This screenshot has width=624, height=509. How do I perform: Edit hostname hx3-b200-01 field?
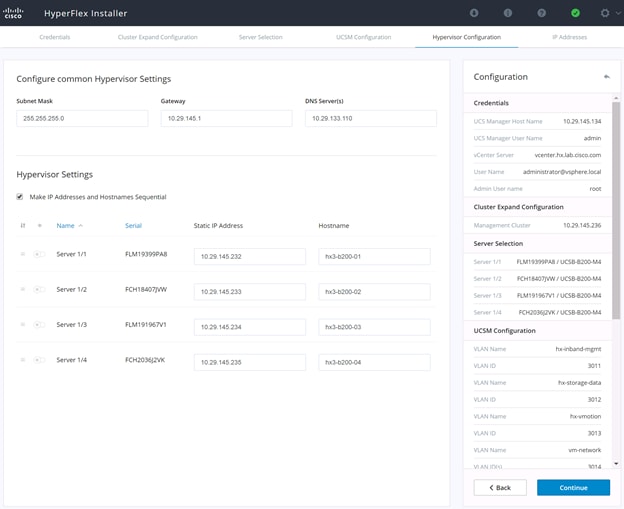pyautogui.click(x=374, y=257)
